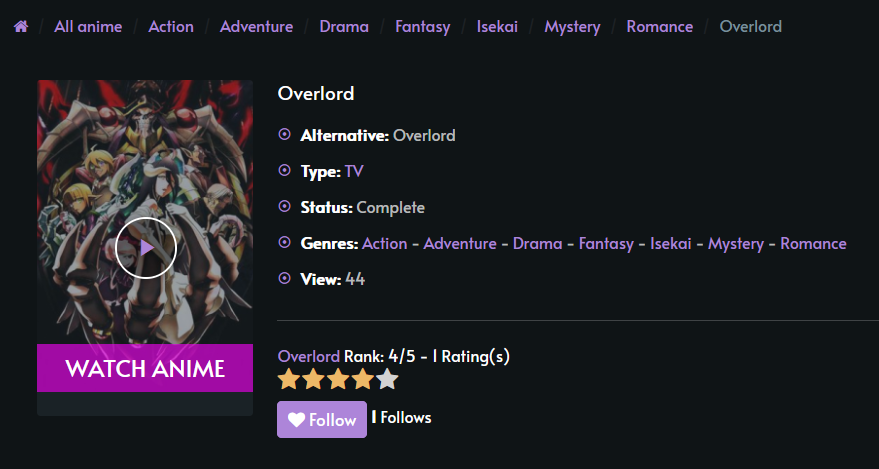Give Overlord a four-star rating
This screenshot has width=879, height=469.
363,379
